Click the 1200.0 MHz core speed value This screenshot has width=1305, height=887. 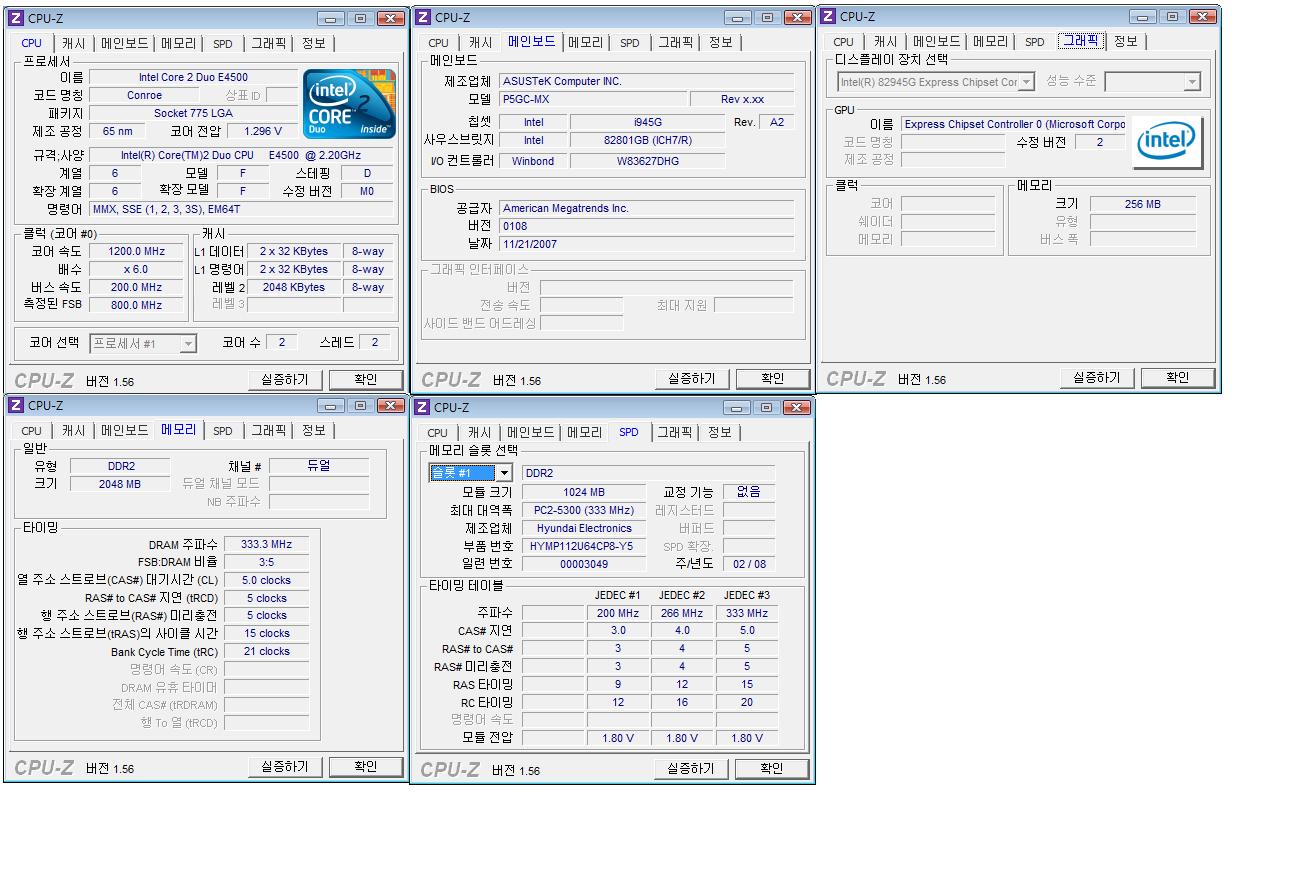pyautogui.click(x=137, y=251)
